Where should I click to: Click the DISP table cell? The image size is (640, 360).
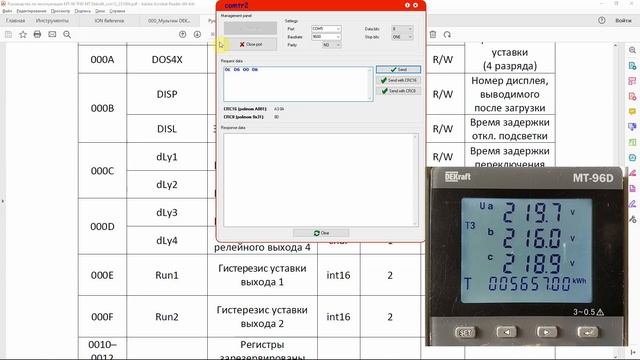[167, 94]
